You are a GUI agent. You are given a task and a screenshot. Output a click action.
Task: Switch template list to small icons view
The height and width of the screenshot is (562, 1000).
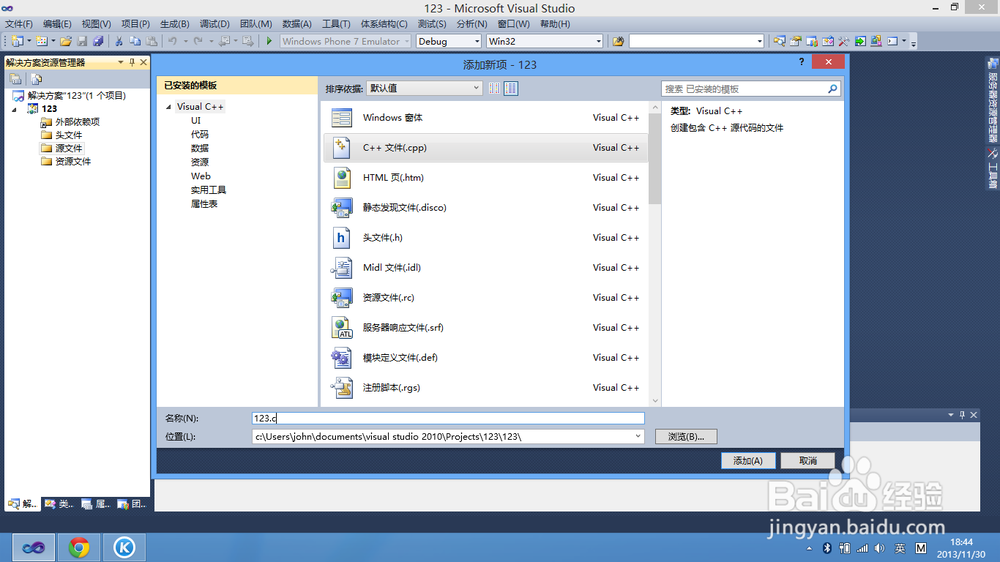494,88
